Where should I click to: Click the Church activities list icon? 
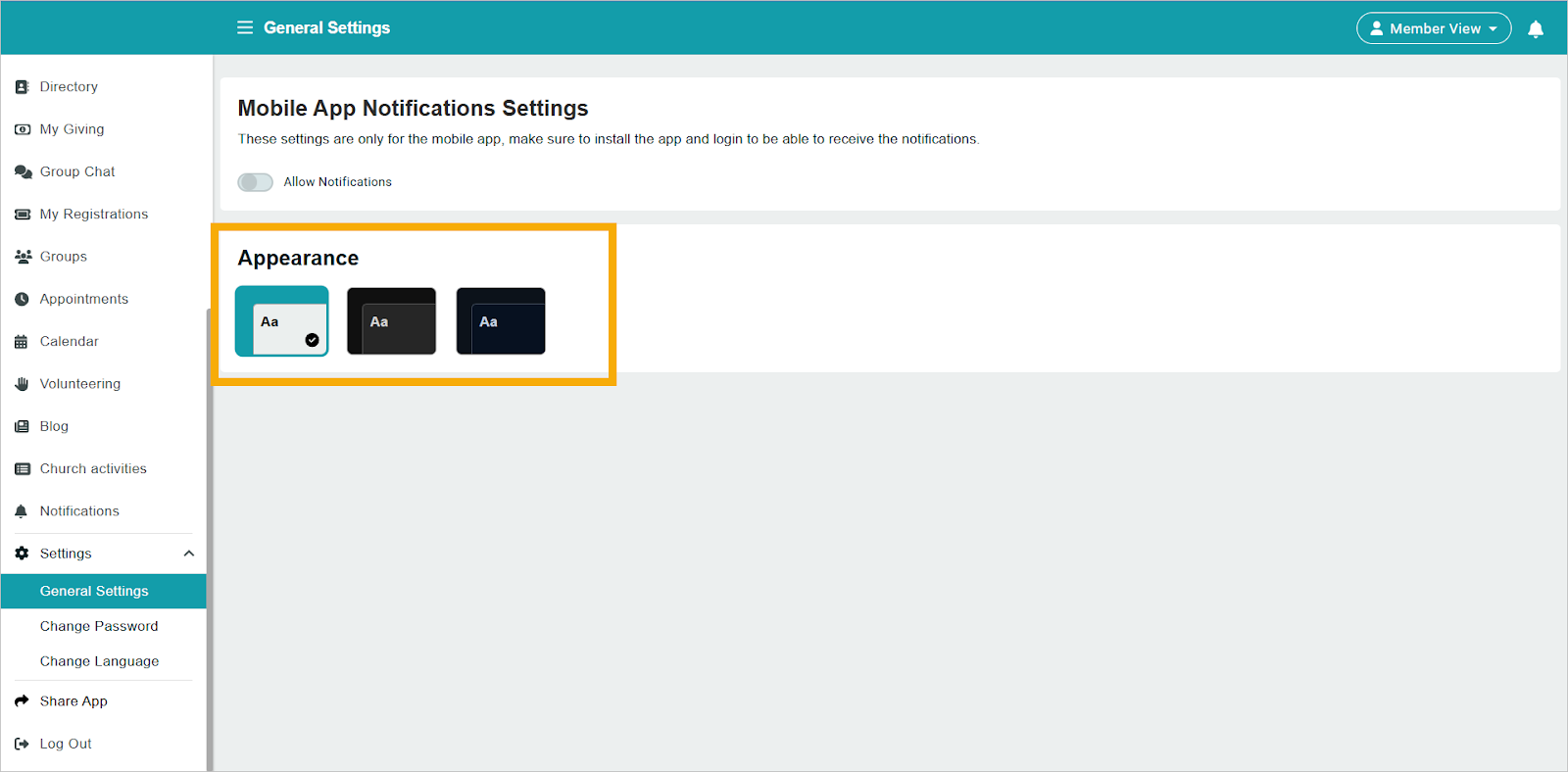pyautogui.click(x=22, y=469)
